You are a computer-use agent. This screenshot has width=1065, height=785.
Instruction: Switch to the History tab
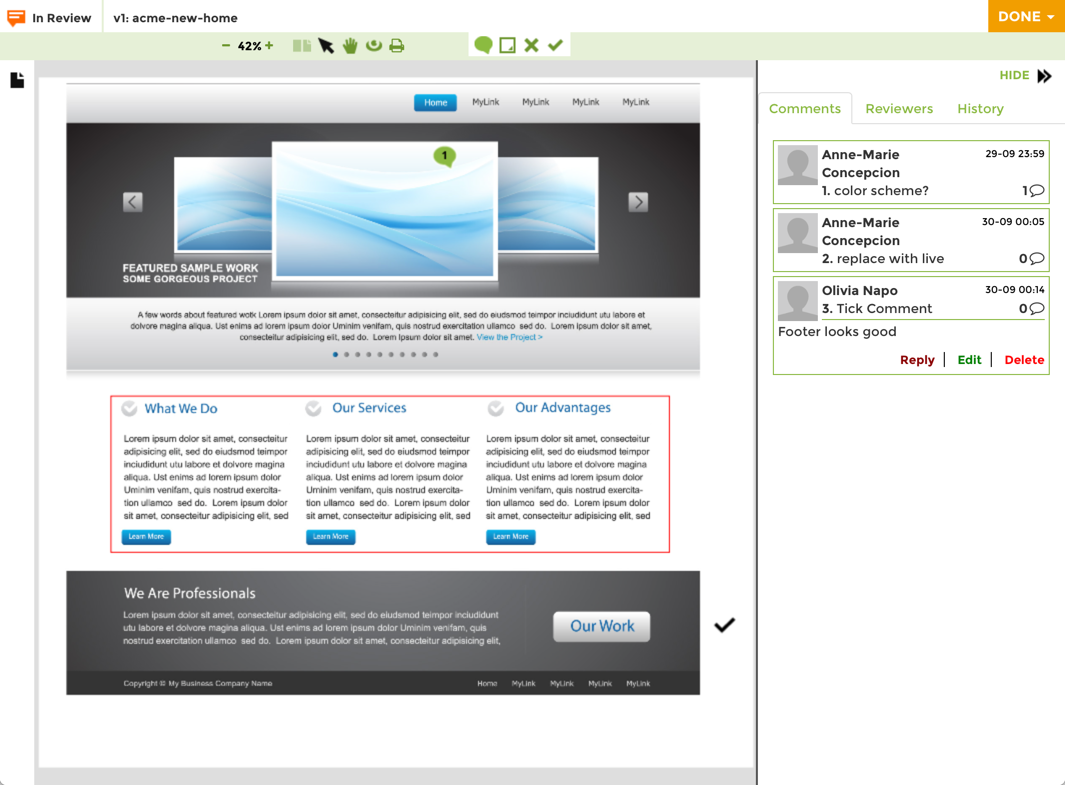980,109
